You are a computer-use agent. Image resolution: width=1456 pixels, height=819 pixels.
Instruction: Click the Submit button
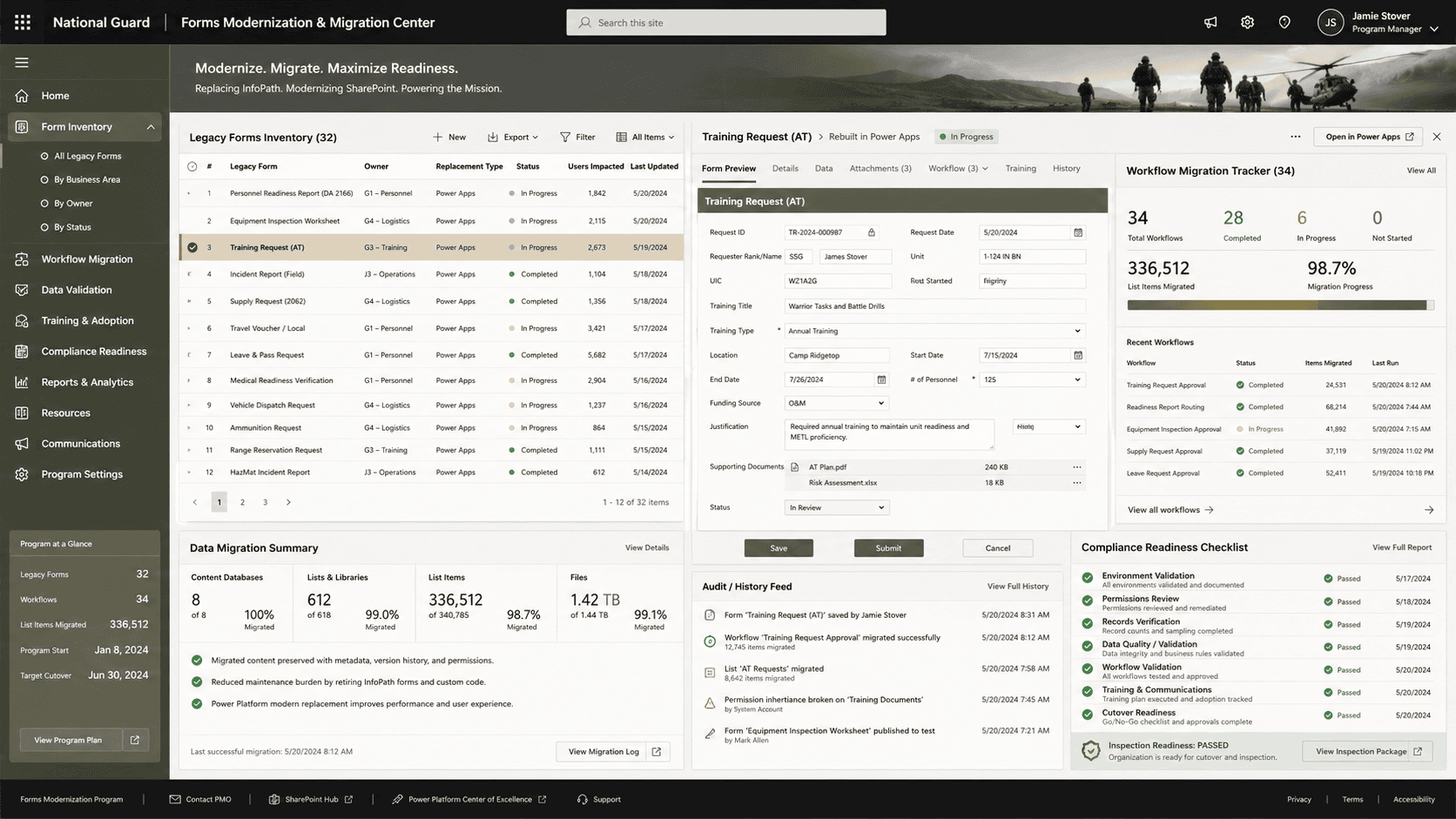[x=888, y=548]
